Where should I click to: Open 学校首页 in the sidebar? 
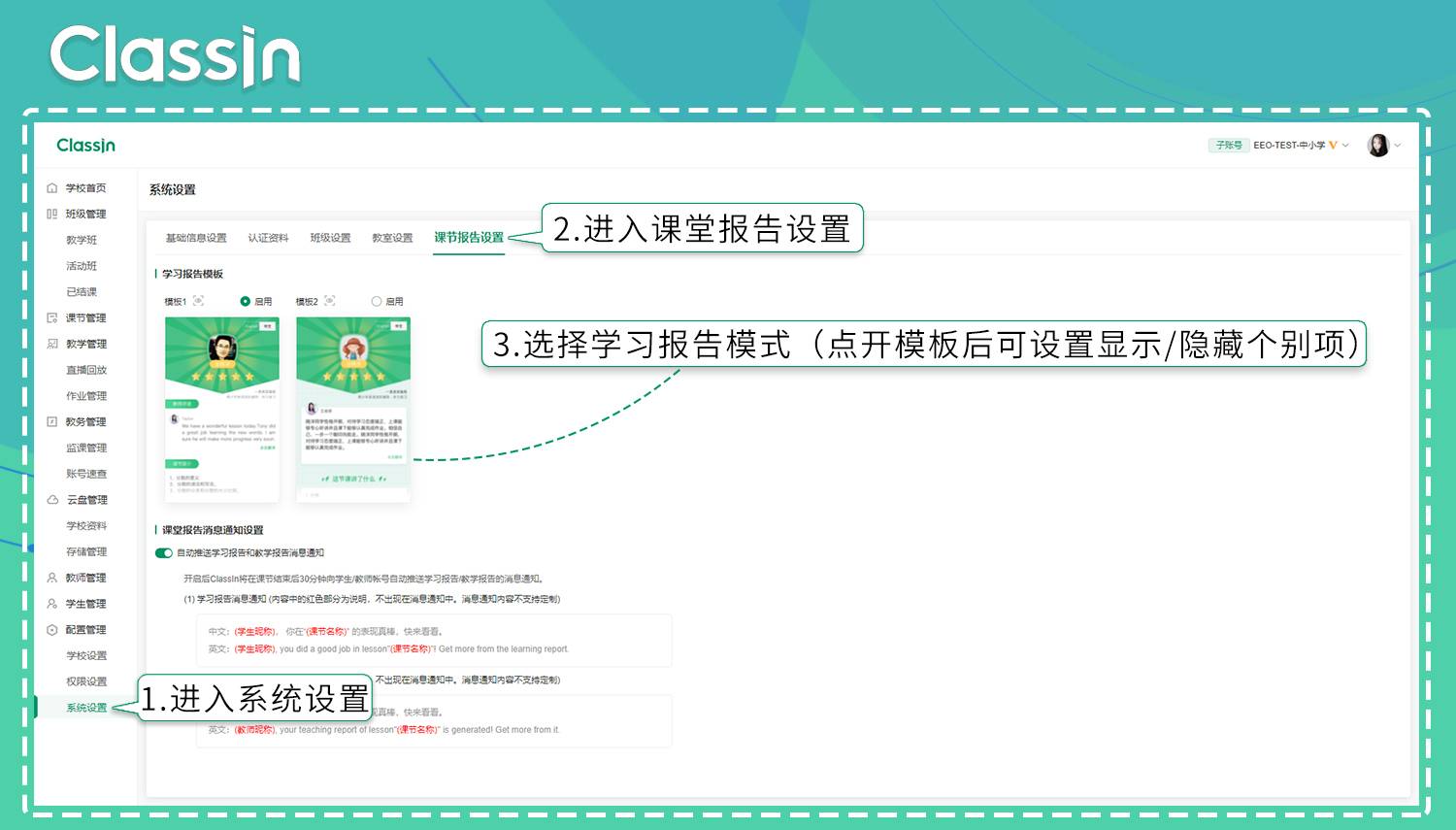(x=85, y=188)
